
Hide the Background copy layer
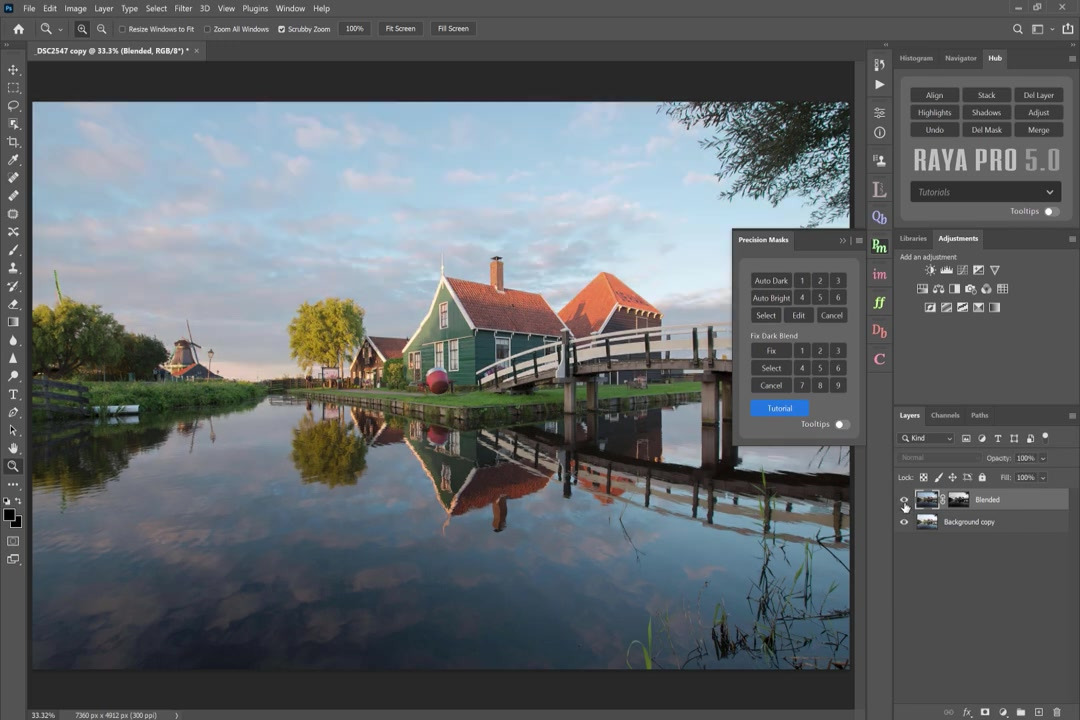click(904, 522)
